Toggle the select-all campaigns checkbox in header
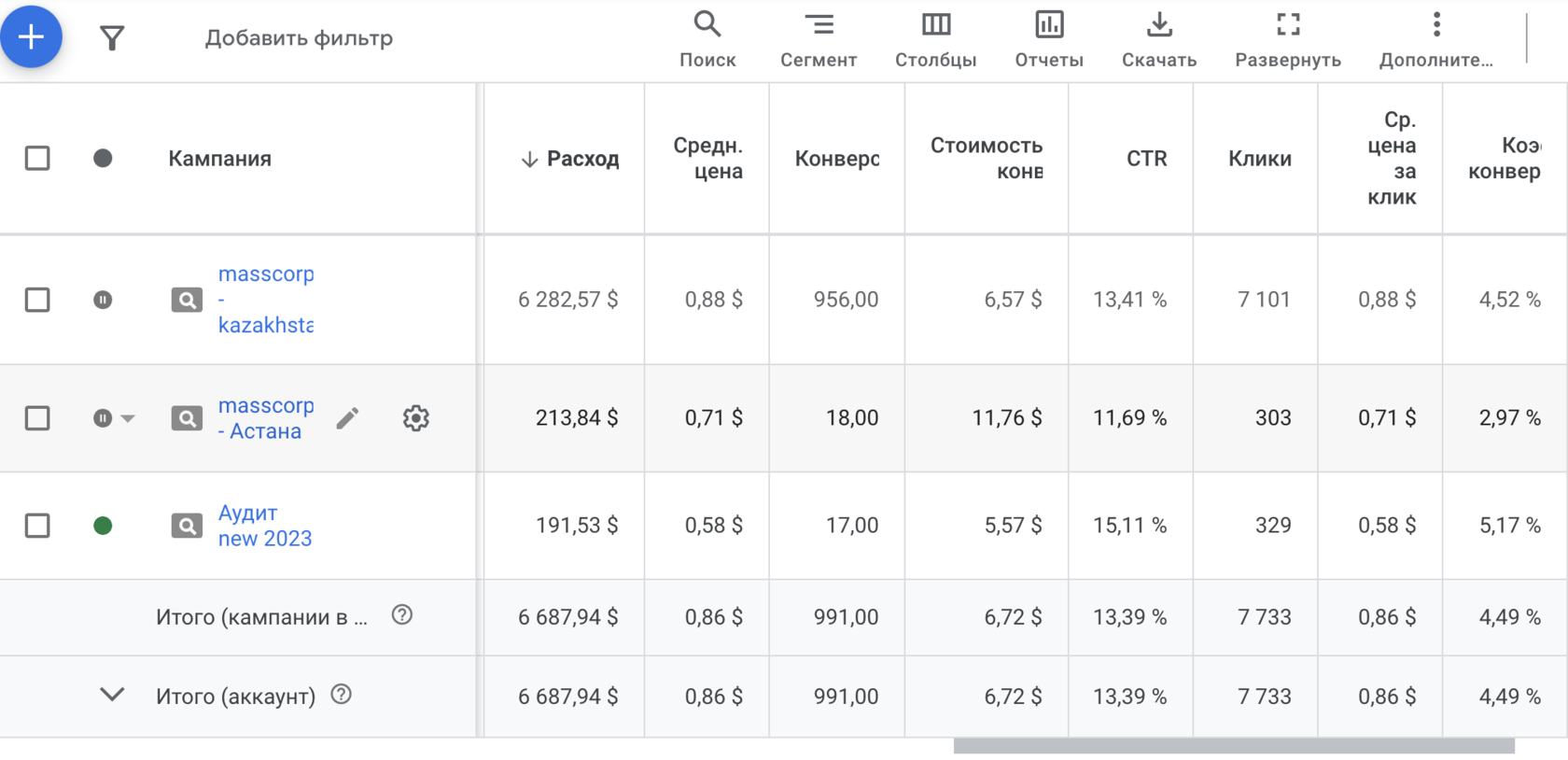This screenshot has width=1568, height=760. (x=37, y=159)
